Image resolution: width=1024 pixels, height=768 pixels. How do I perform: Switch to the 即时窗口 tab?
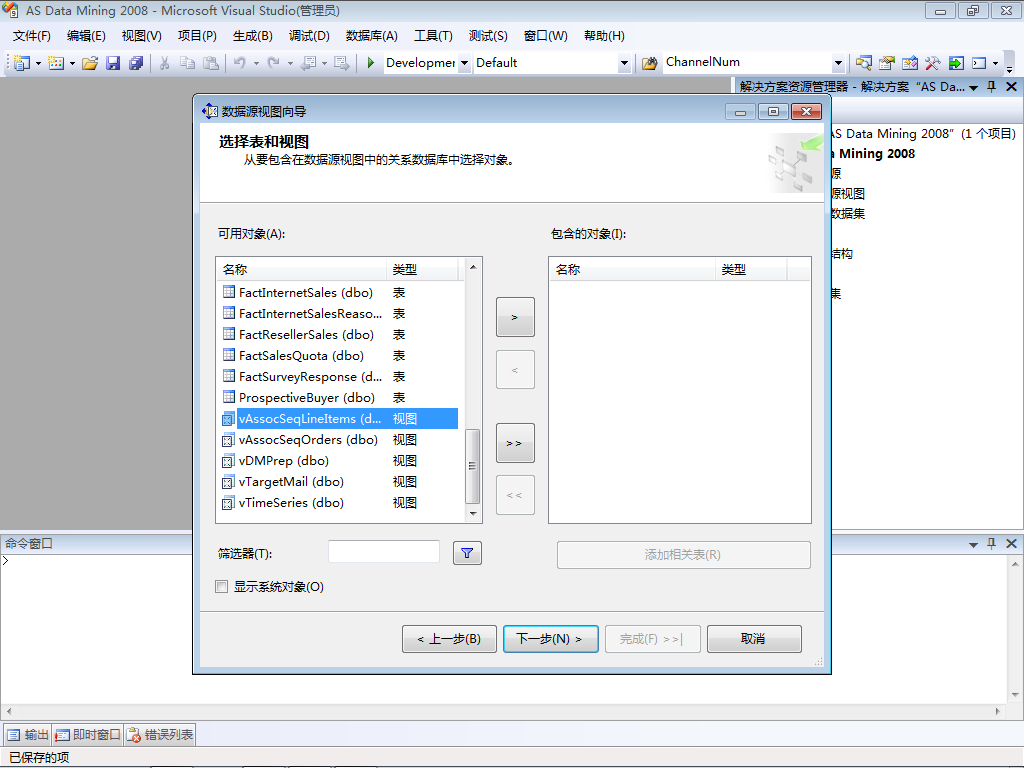click(88, 735)
